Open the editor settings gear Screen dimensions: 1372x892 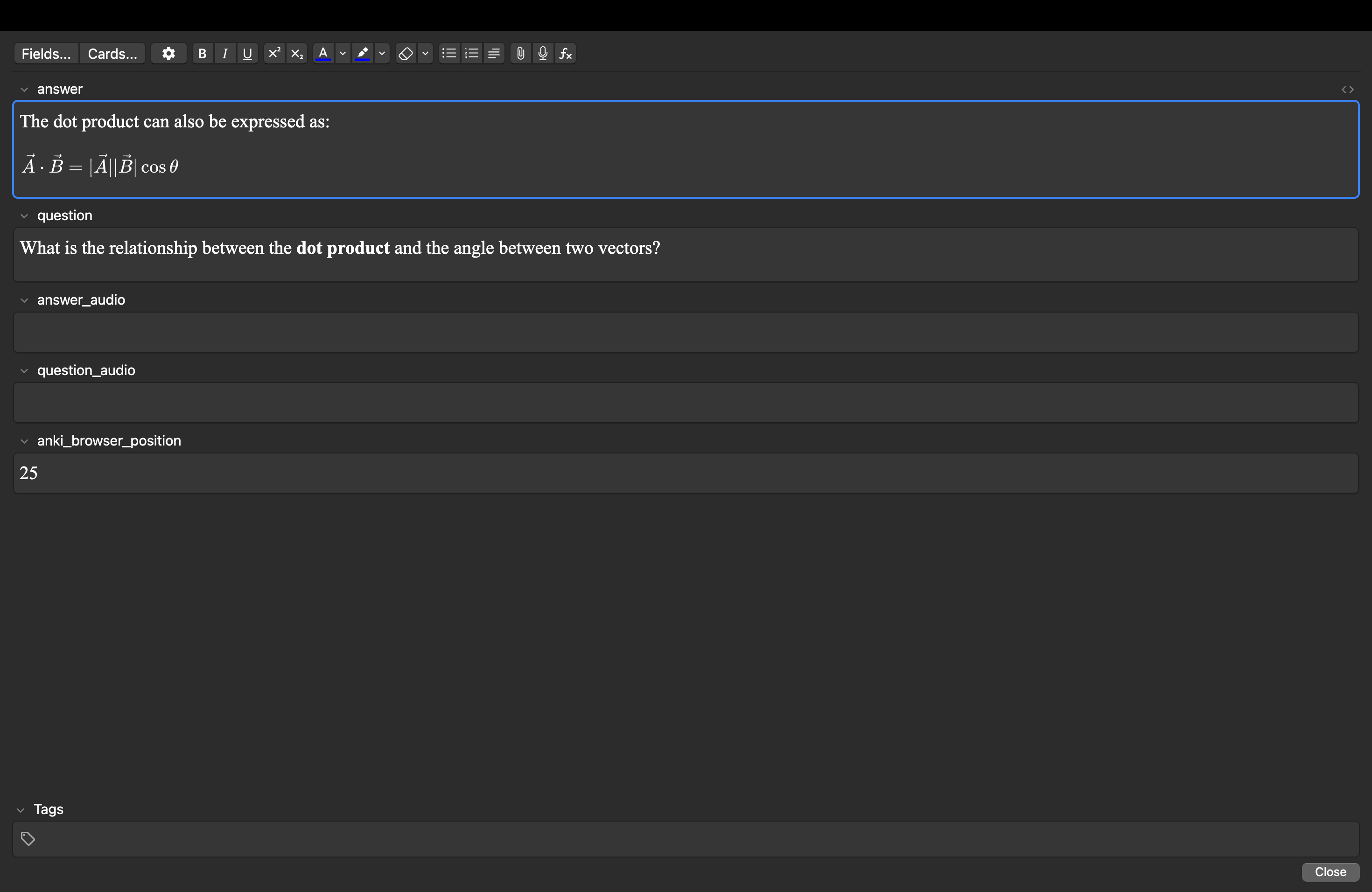[168, 54]
